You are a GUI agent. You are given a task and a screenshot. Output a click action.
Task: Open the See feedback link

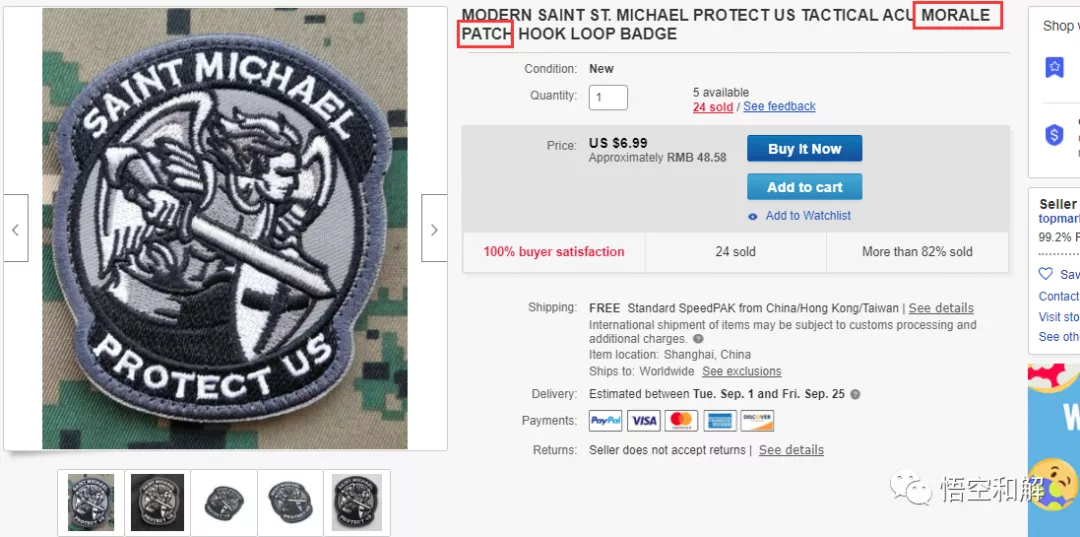click(x=779, y=107)
